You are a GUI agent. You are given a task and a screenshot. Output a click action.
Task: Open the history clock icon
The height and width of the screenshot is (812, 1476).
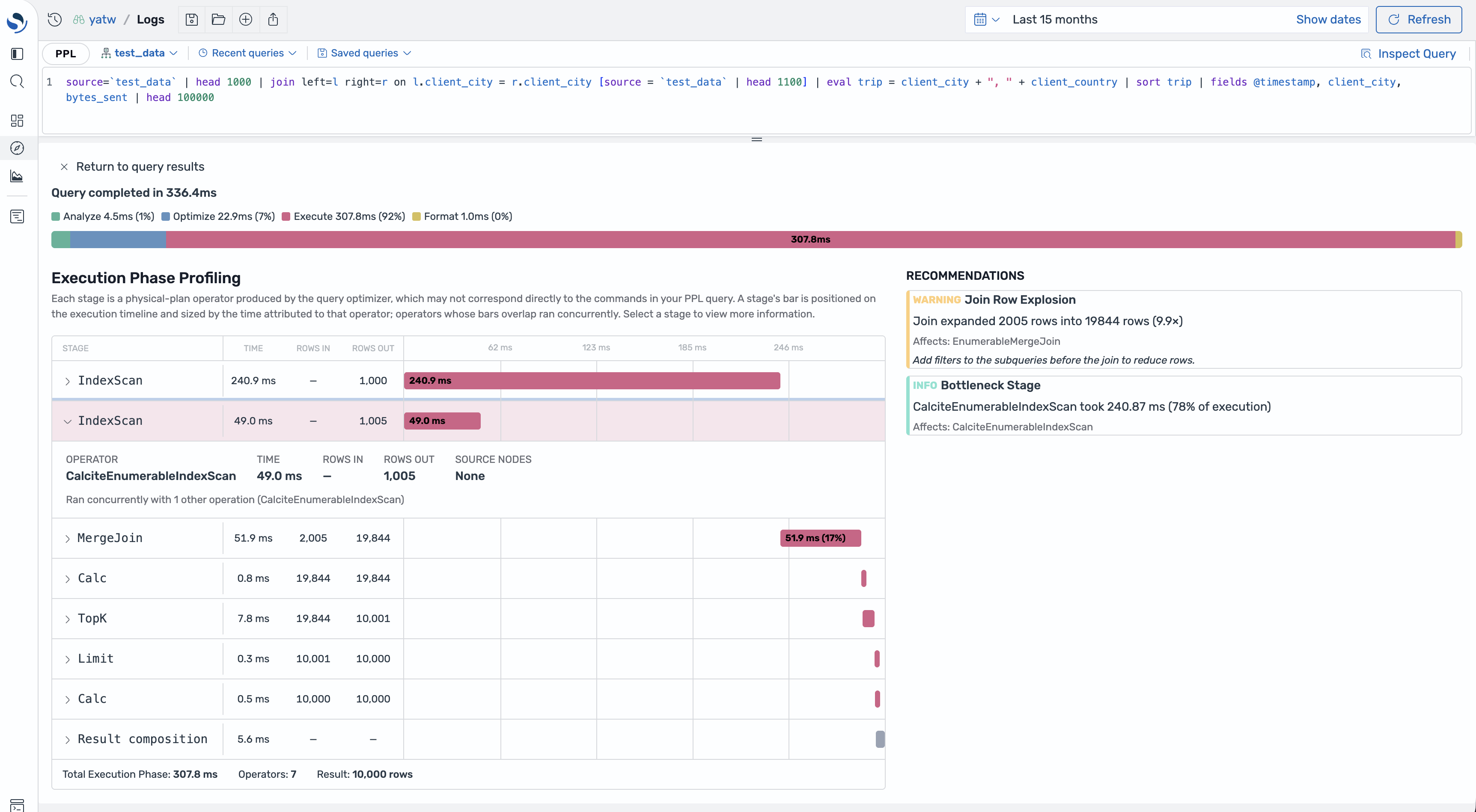(54, 20)
